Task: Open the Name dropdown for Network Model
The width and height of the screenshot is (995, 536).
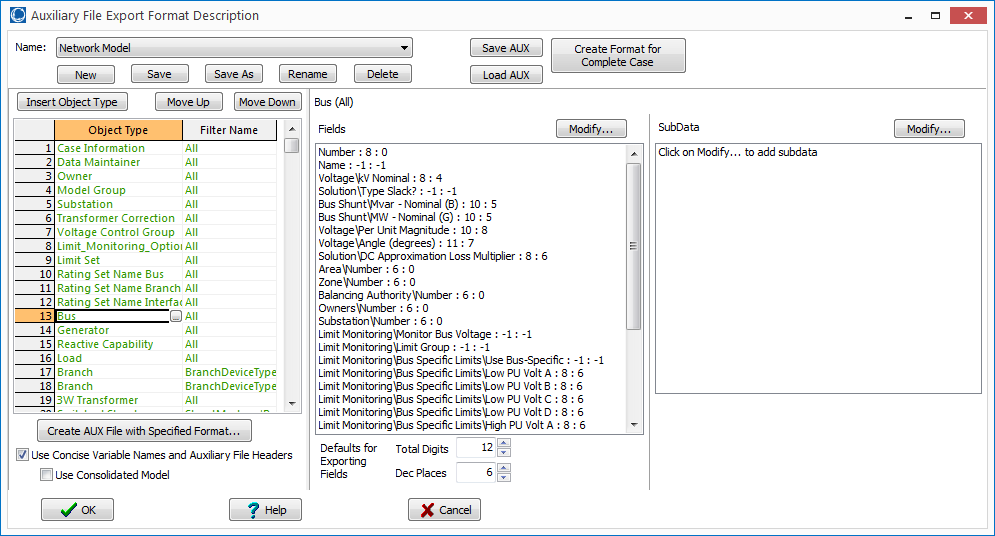Action: [404, 48]
